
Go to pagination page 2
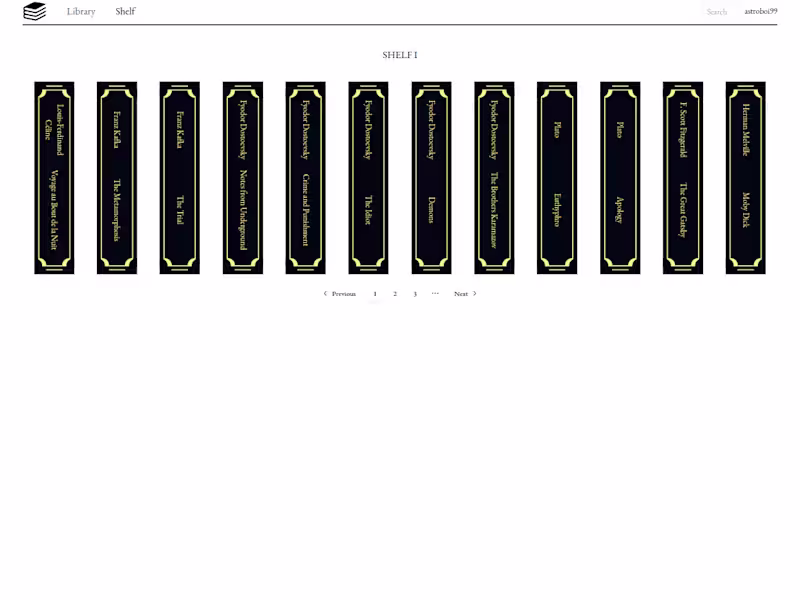tap(395, 294)
